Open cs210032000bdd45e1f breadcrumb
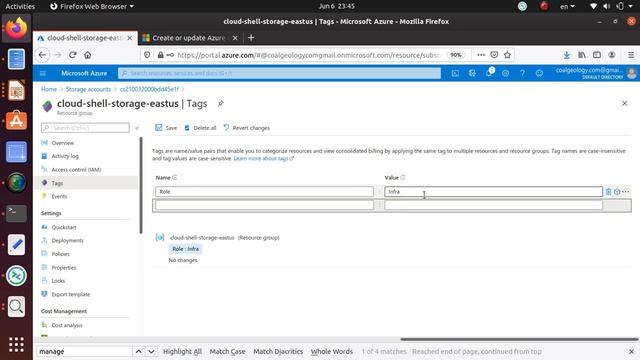Viewport: 640px width, 360px height. pyautogui.click(x=149, y=89)
